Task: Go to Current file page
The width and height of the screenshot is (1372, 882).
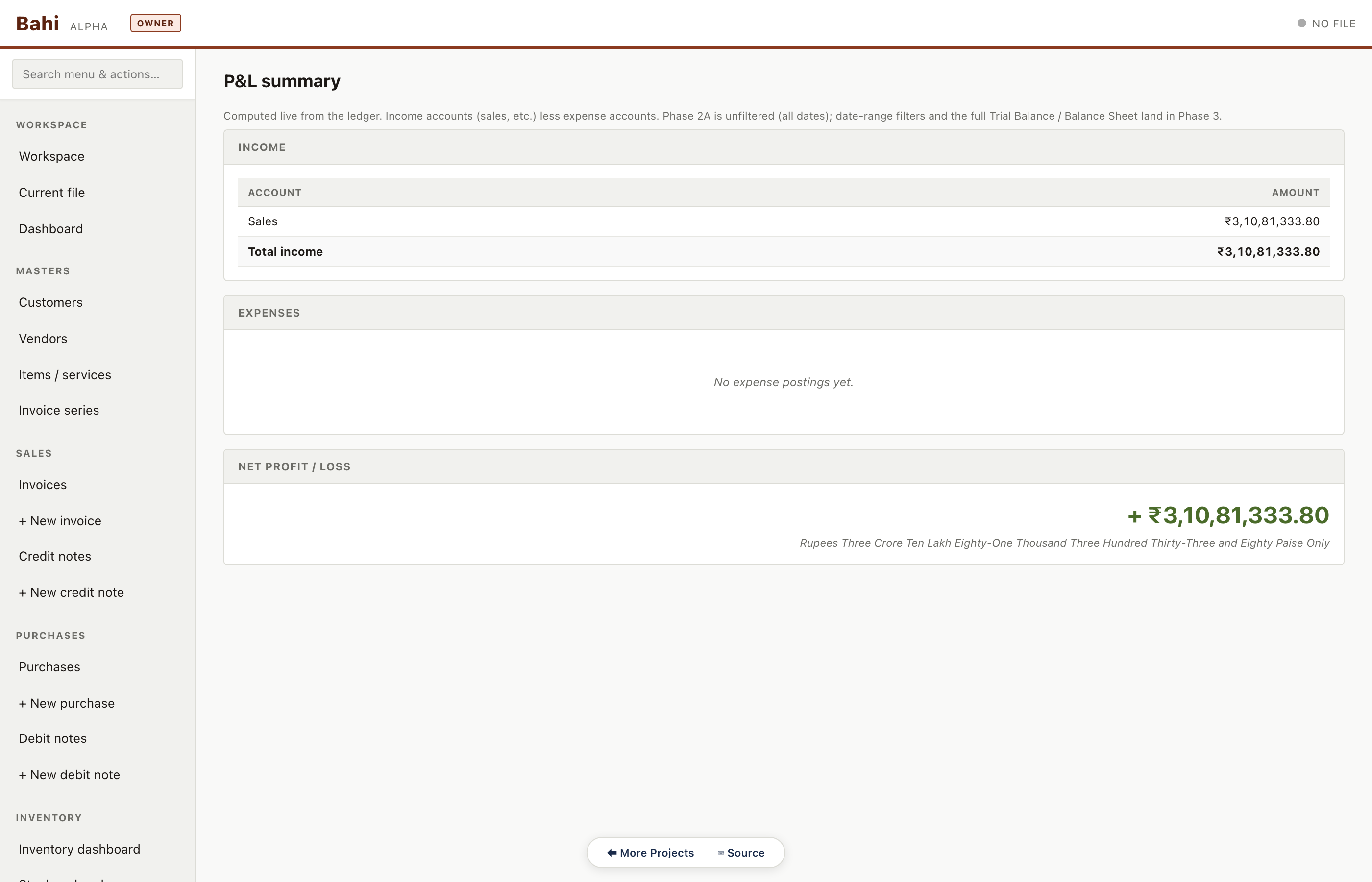Action: point(51,193)
